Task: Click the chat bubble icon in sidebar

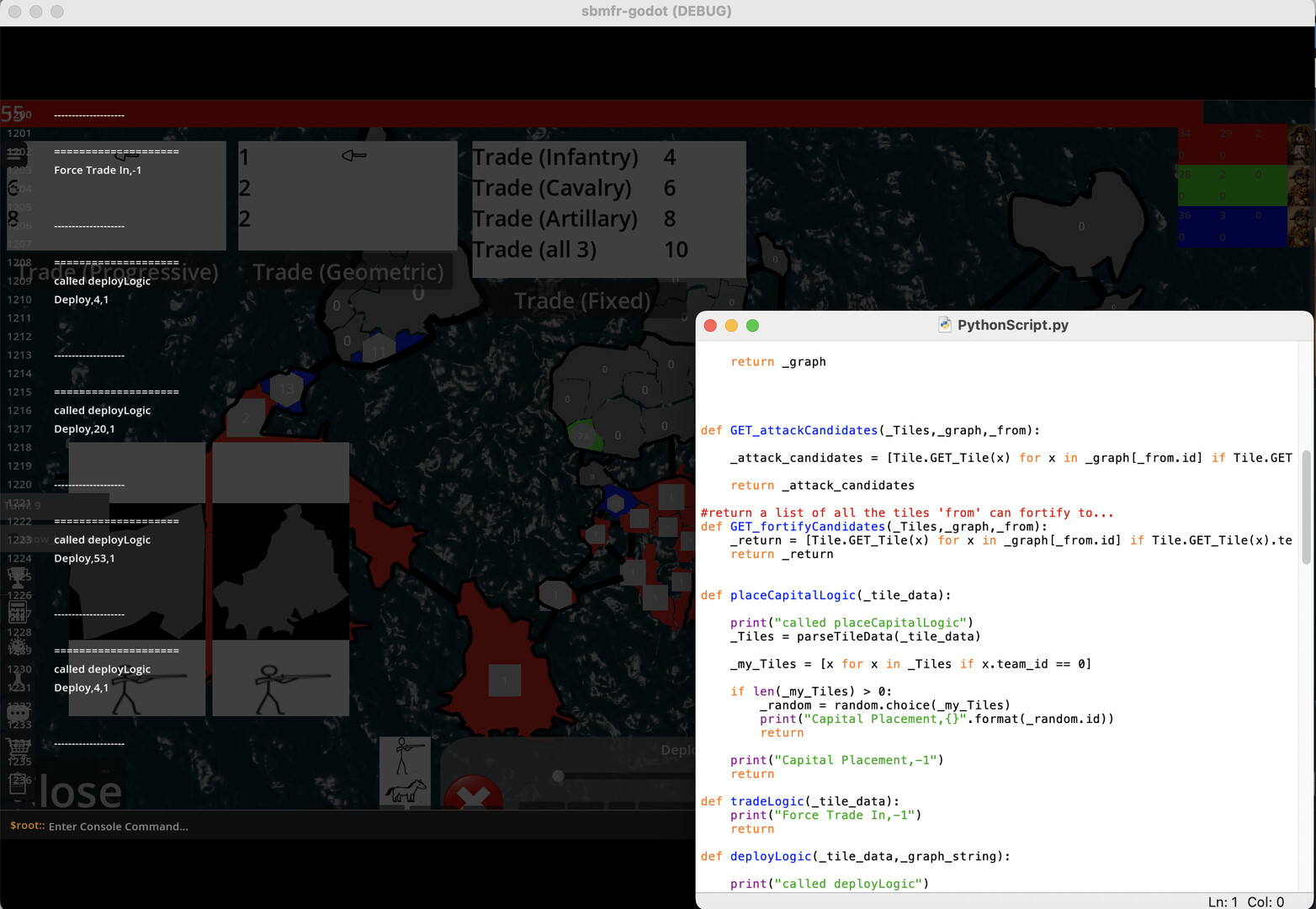Action: pos(18,713)
